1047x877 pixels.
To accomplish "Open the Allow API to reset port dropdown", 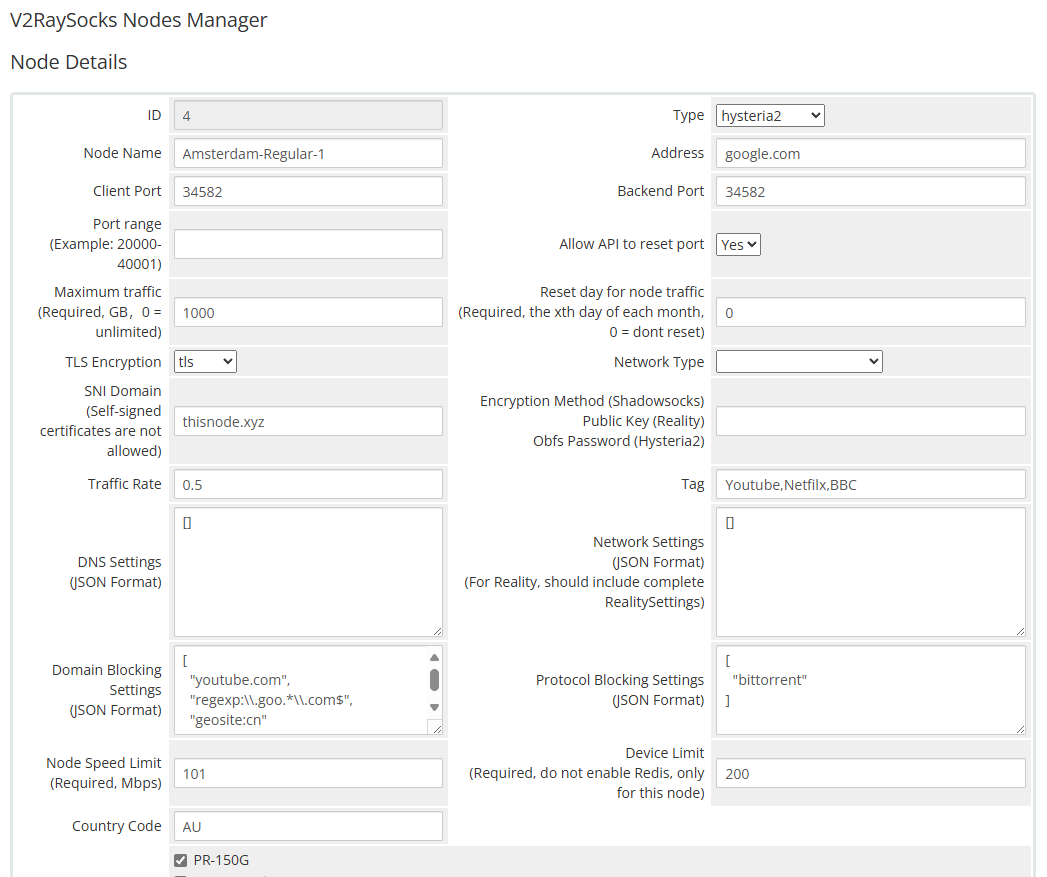I will coord(738,244).
